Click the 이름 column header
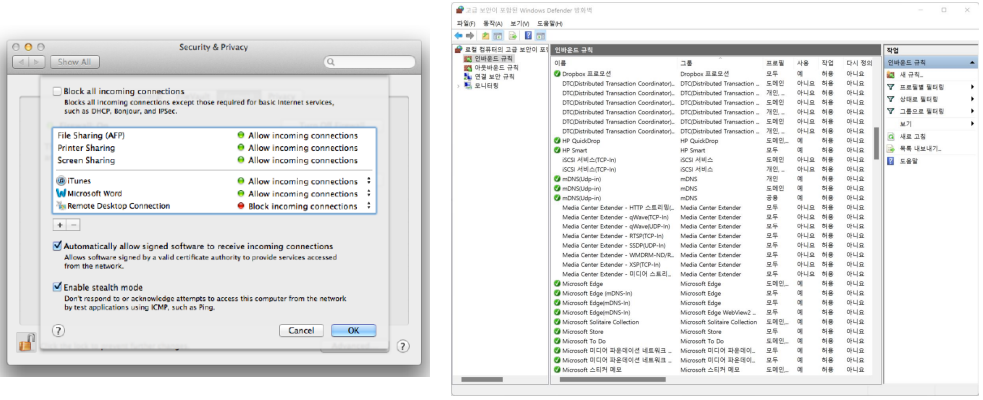983x400 pixels. pyautogui.click(x=560, y=63)
